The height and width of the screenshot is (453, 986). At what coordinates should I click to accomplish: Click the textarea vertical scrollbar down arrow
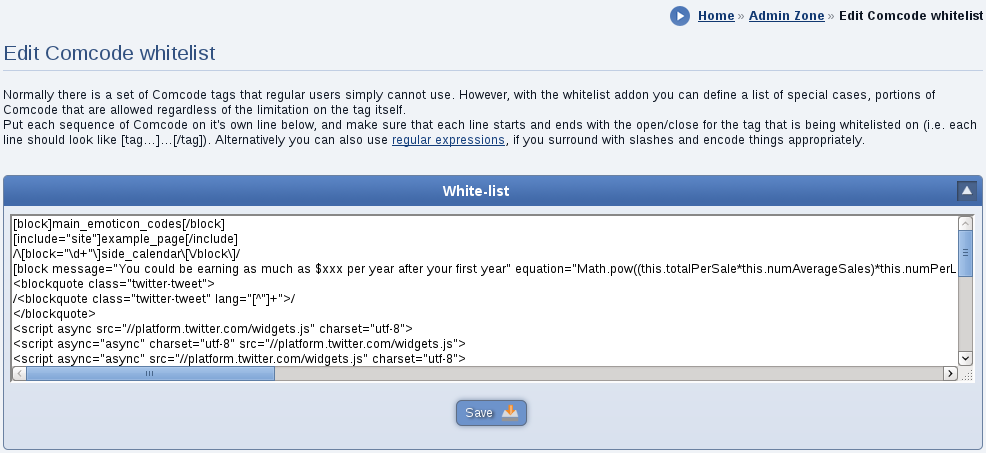coord(965,358)
